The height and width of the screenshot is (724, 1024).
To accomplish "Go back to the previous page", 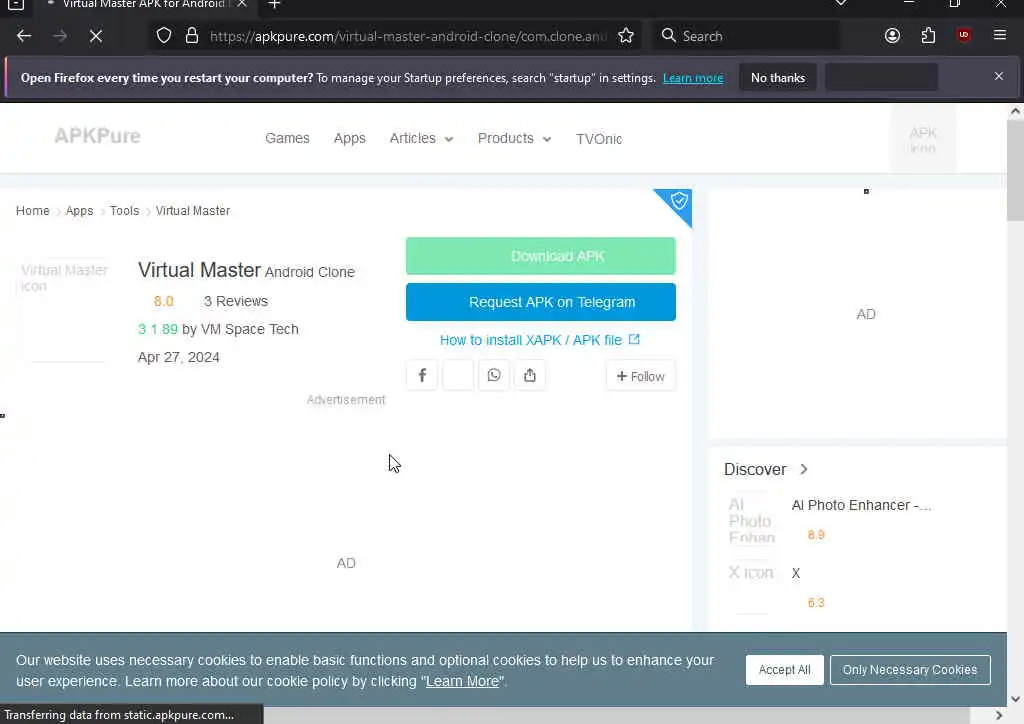I will coord(24,36).
